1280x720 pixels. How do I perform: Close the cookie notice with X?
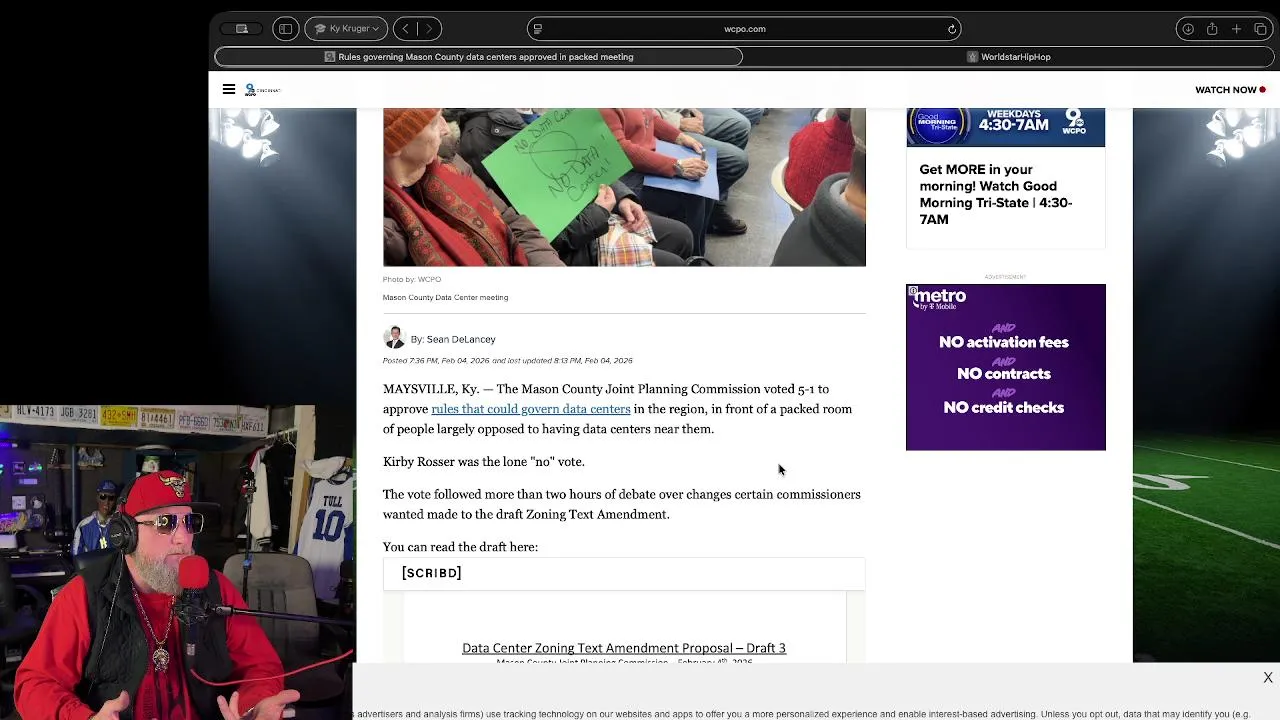click(1268, 678)
